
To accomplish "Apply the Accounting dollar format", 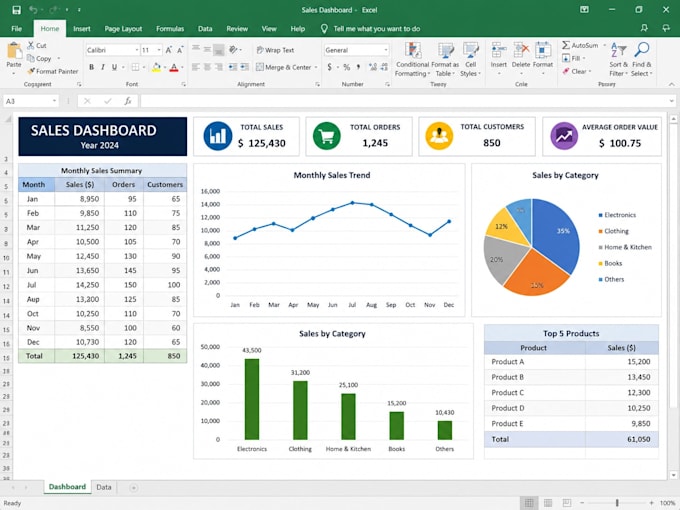I will (330, 67).
